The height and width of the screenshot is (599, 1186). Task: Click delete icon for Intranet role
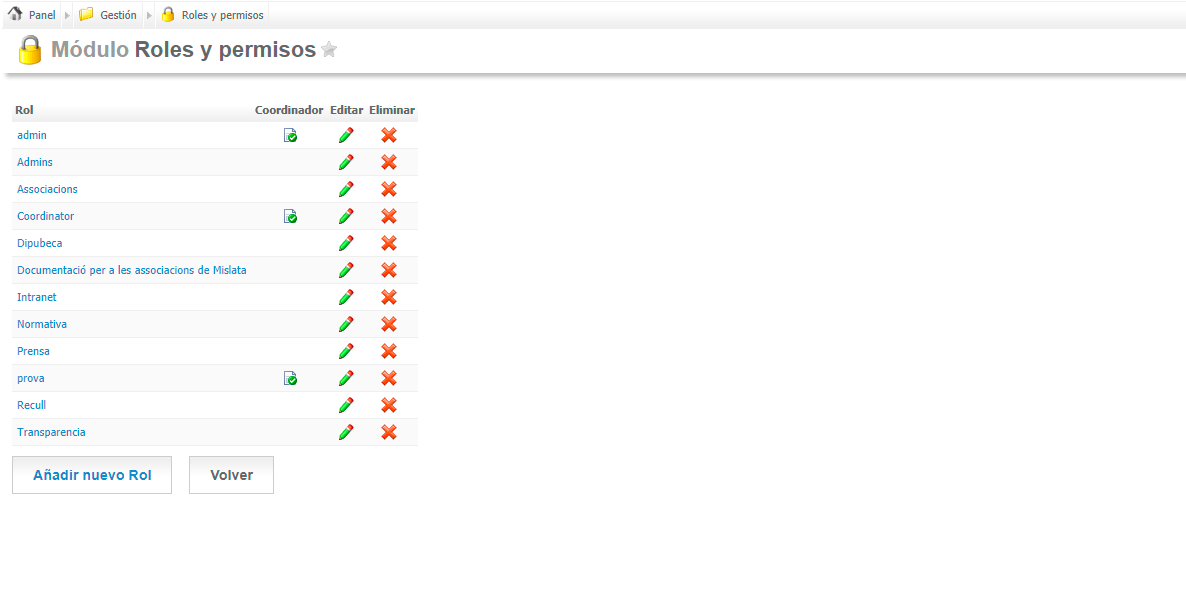[389, 297]
